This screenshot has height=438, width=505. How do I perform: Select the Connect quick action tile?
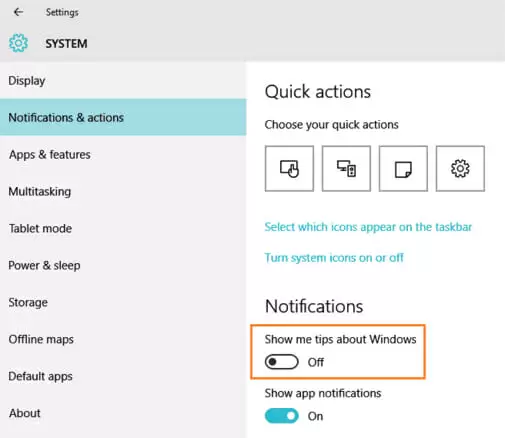[x=346, y=168]
